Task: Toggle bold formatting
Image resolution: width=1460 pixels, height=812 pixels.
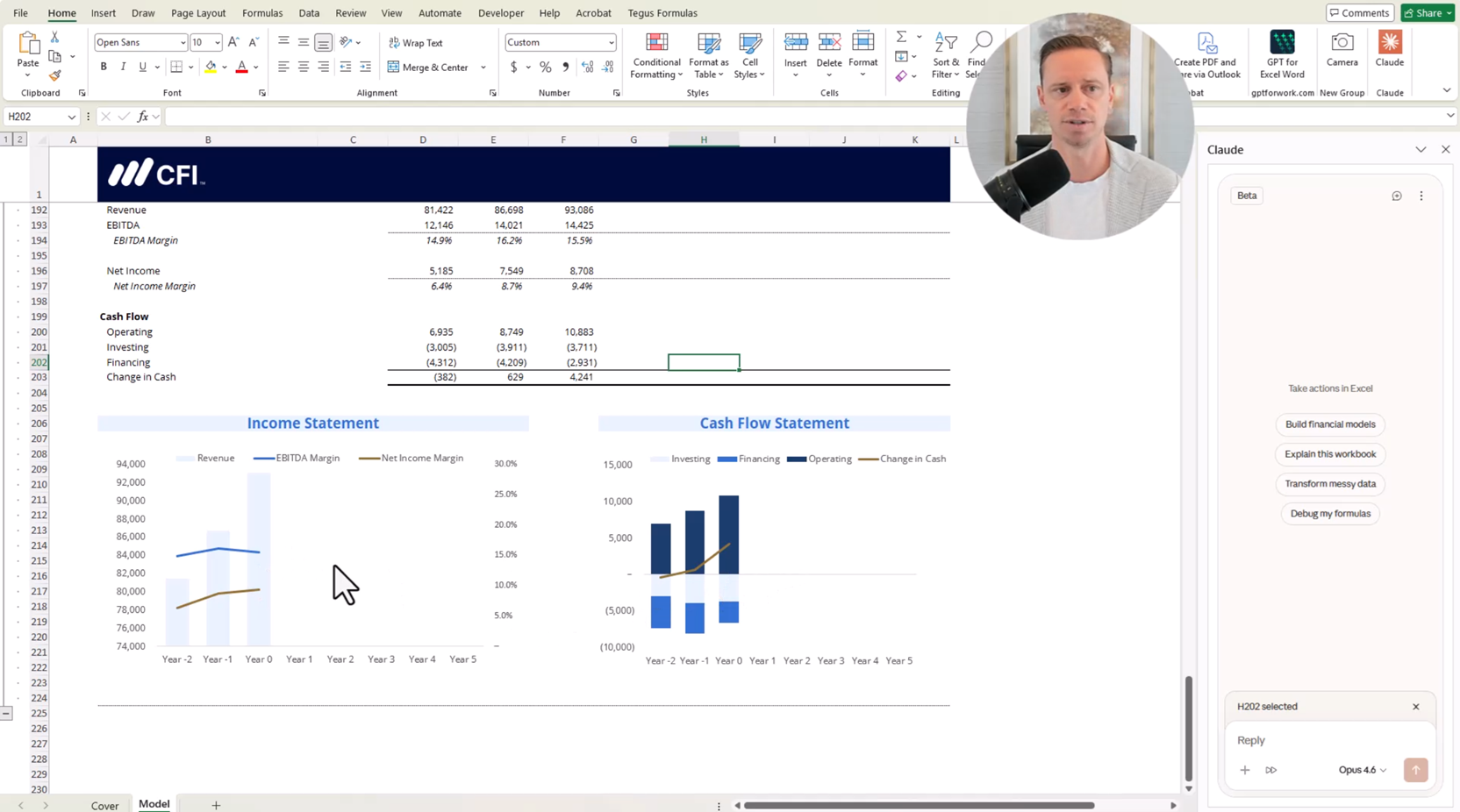Action: [x=104, y=68]
